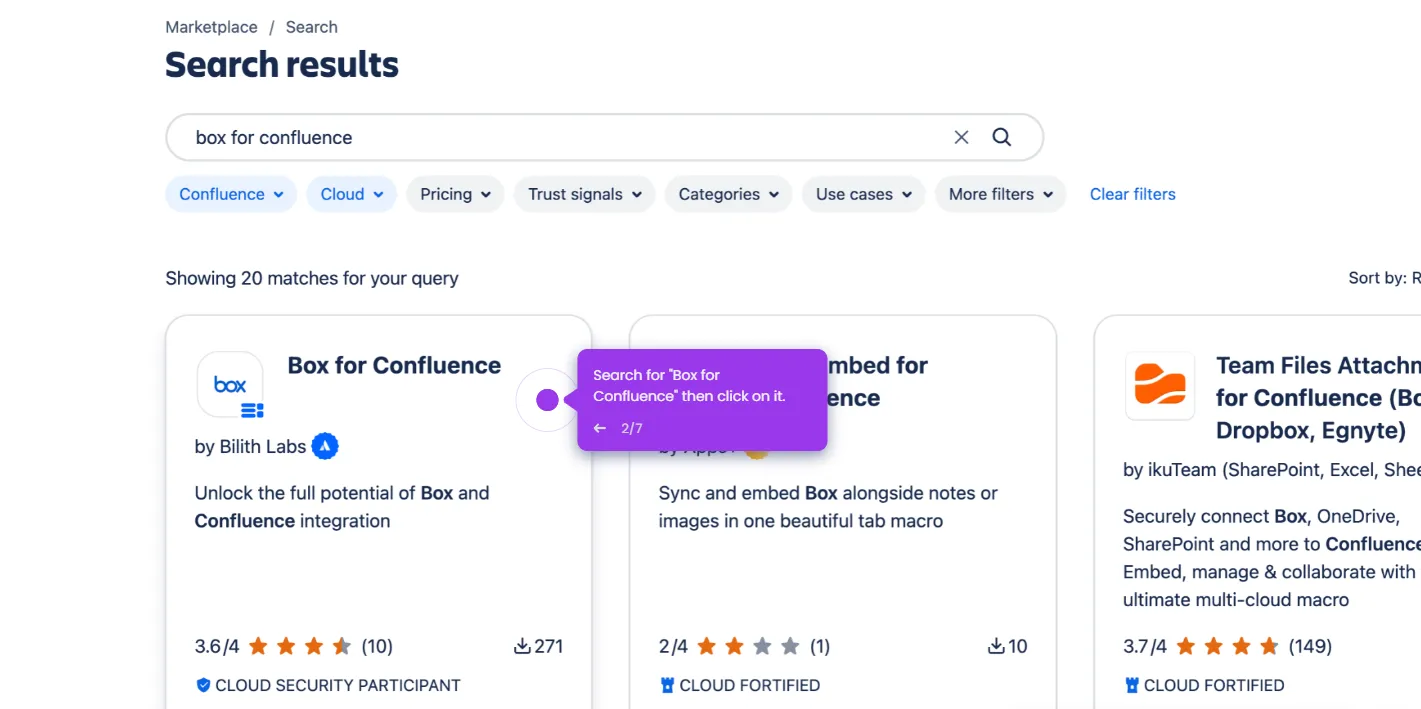Clear the search field with the X icon
This screenshot has width=1421, height=709.
961,137
